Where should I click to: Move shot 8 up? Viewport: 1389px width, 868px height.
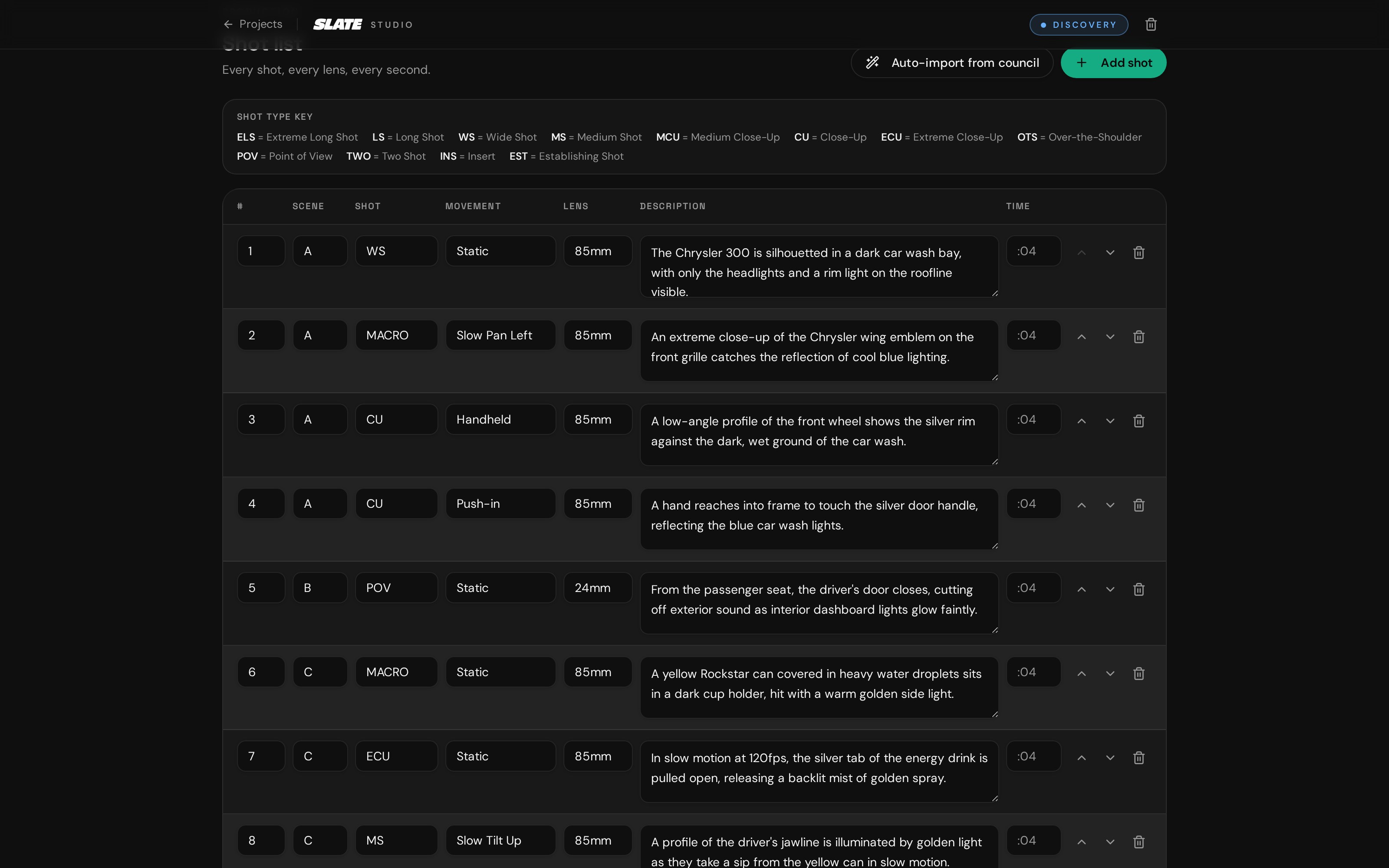point(1081,842)
